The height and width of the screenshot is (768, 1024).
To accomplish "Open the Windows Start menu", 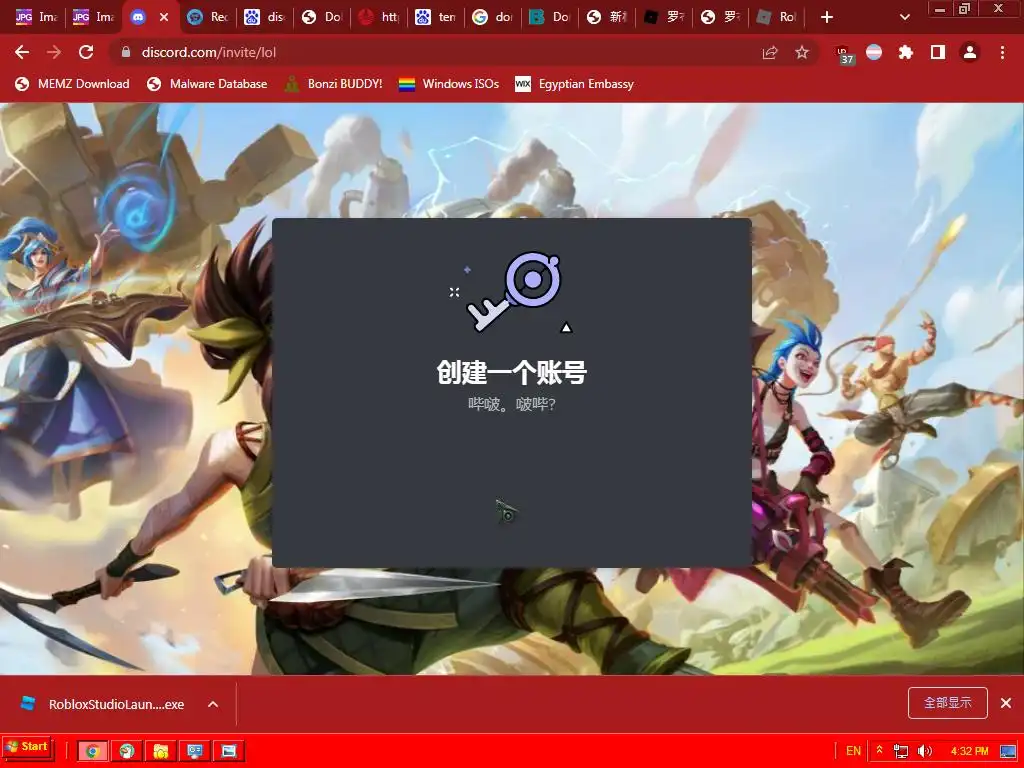I will coord(27,747).
